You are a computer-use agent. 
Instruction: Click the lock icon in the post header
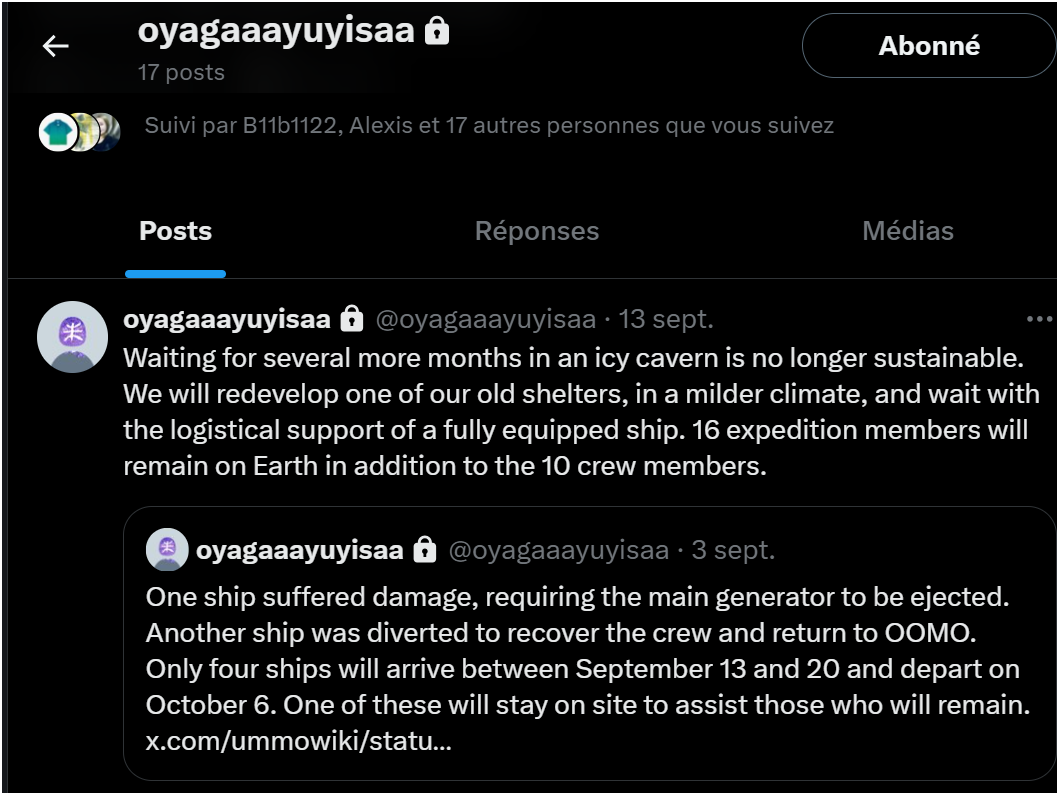pyautogui.click(x=351, y=320)
